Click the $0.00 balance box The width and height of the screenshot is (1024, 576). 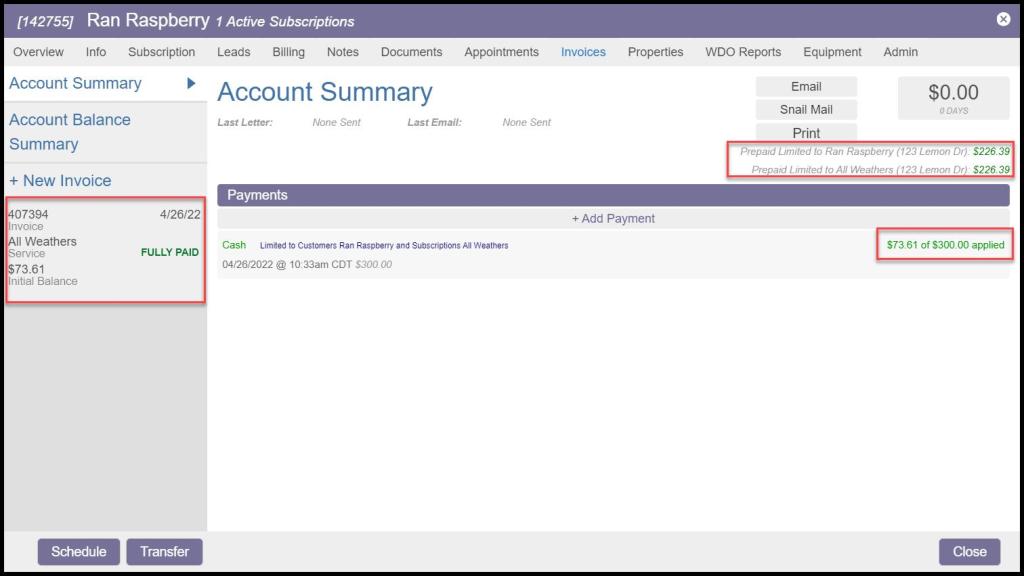point(953,98)
